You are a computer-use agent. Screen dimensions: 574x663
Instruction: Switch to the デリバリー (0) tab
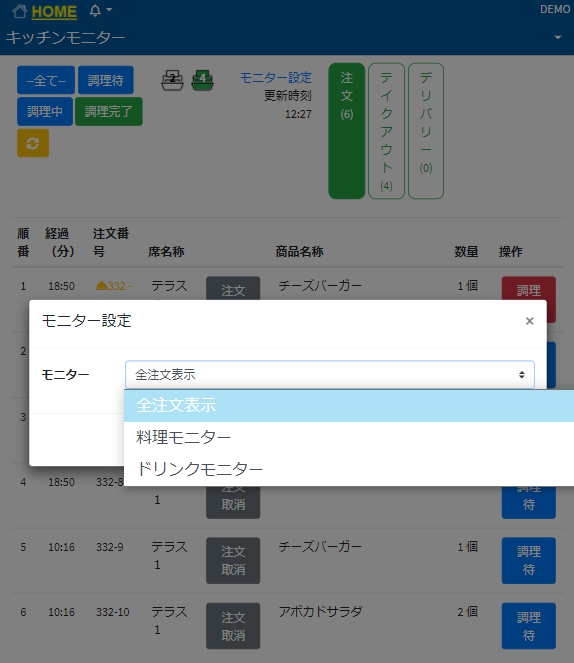click(x=426, y=131)
